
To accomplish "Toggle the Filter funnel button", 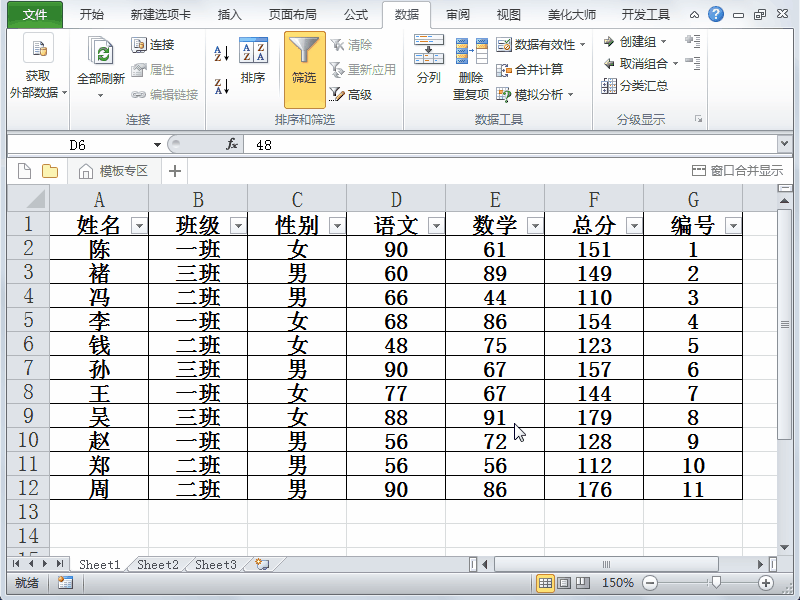I will tap(305, 69).
